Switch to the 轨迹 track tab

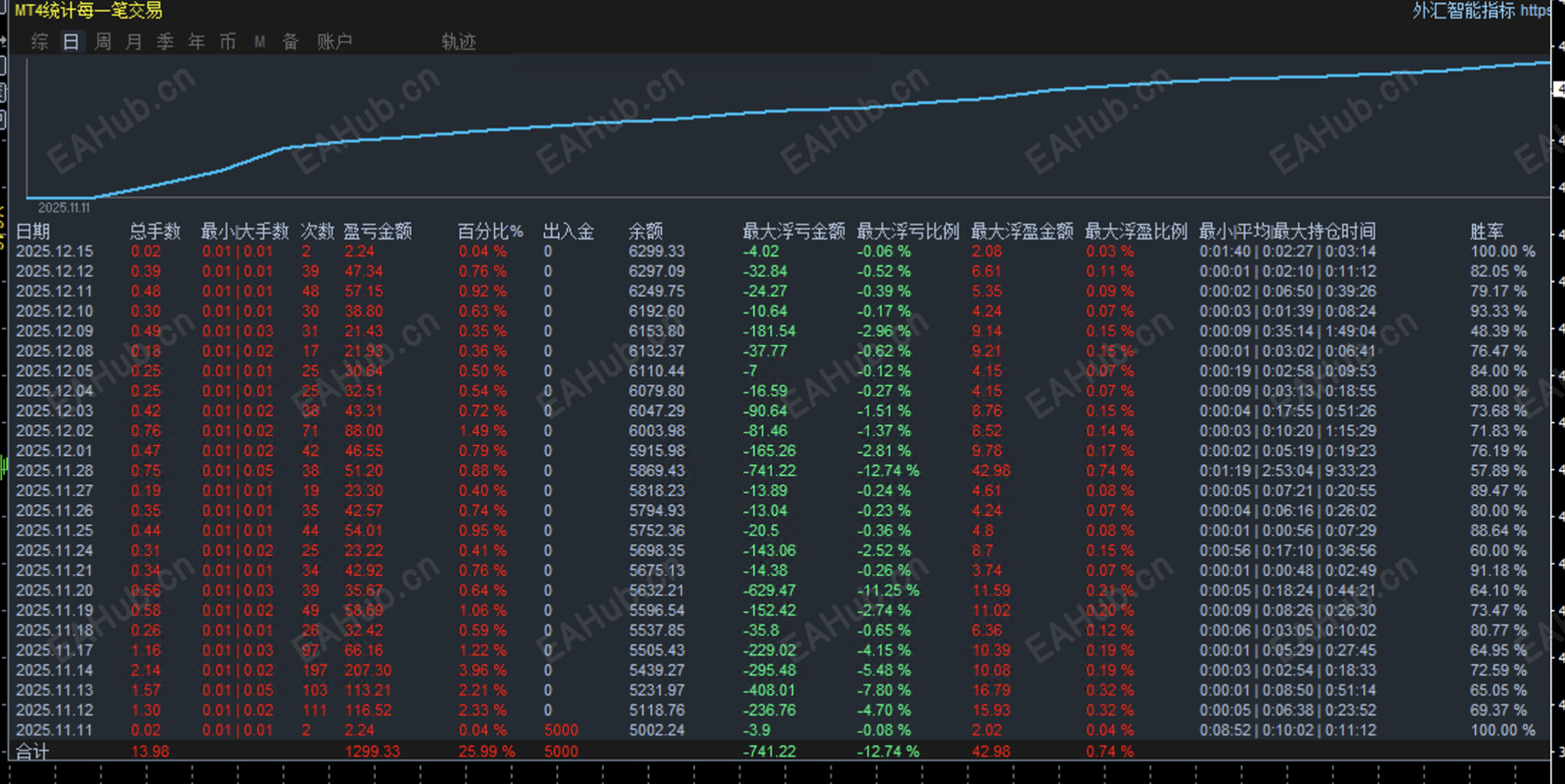tap(459, 41)
